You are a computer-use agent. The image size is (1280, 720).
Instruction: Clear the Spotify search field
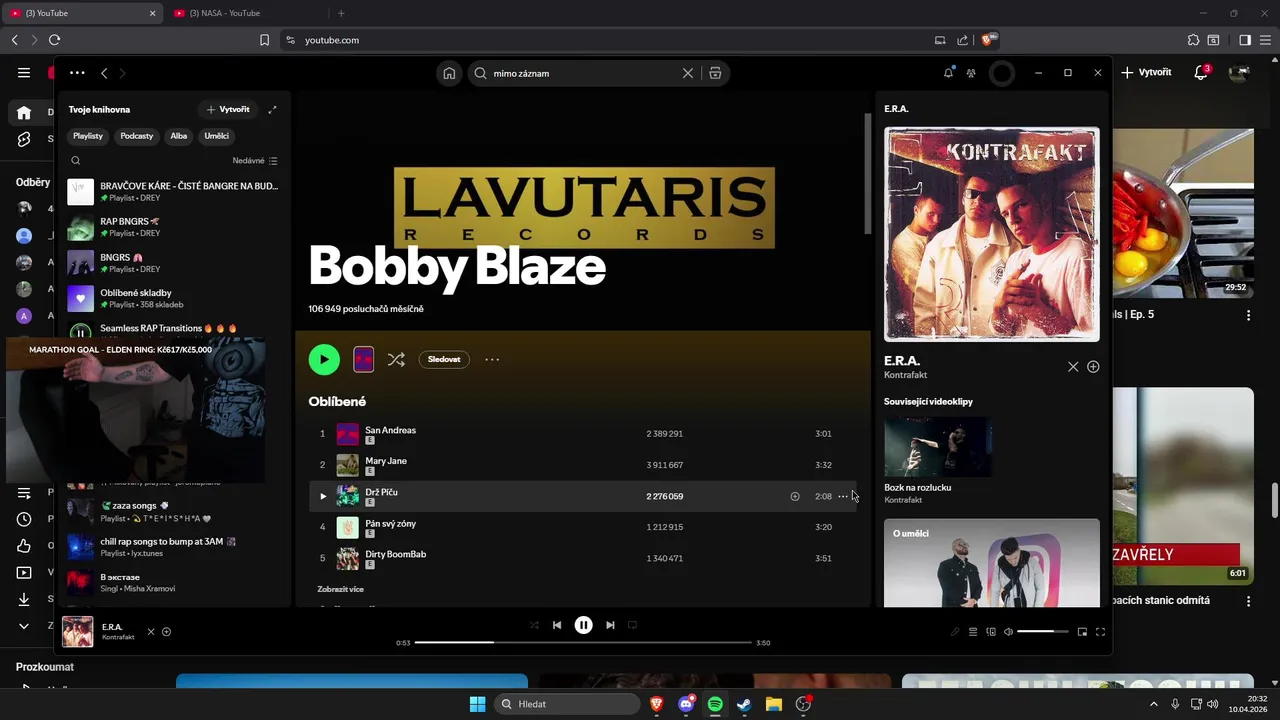pos(688,73)
